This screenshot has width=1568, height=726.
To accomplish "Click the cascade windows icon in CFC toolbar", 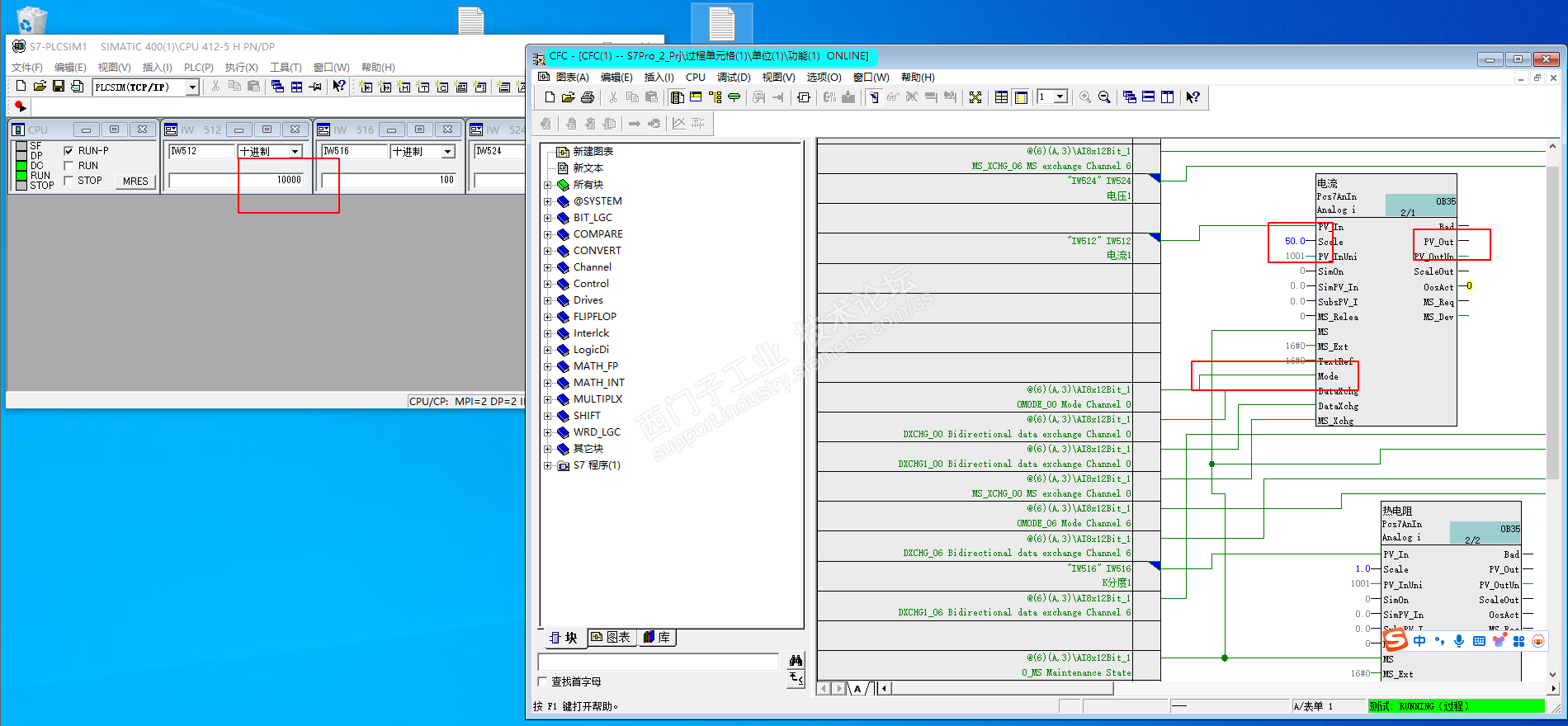I will pyautogui.click(x=1129, y=97).
